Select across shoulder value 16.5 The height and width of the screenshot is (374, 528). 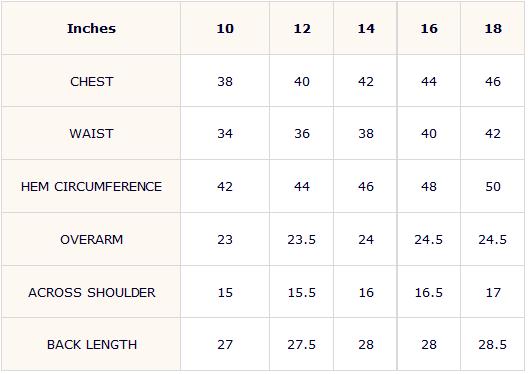(429, 293)
